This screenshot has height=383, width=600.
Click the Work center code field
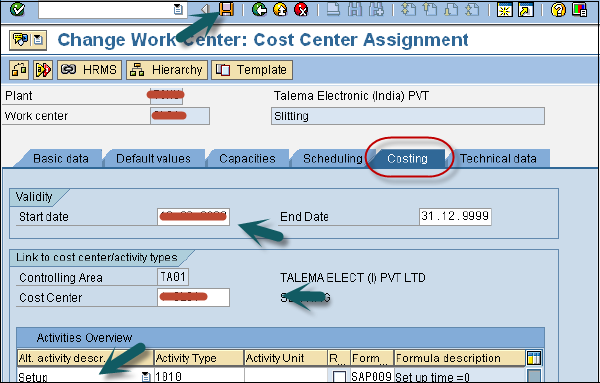pyautogui.click(x=180, y=116)
